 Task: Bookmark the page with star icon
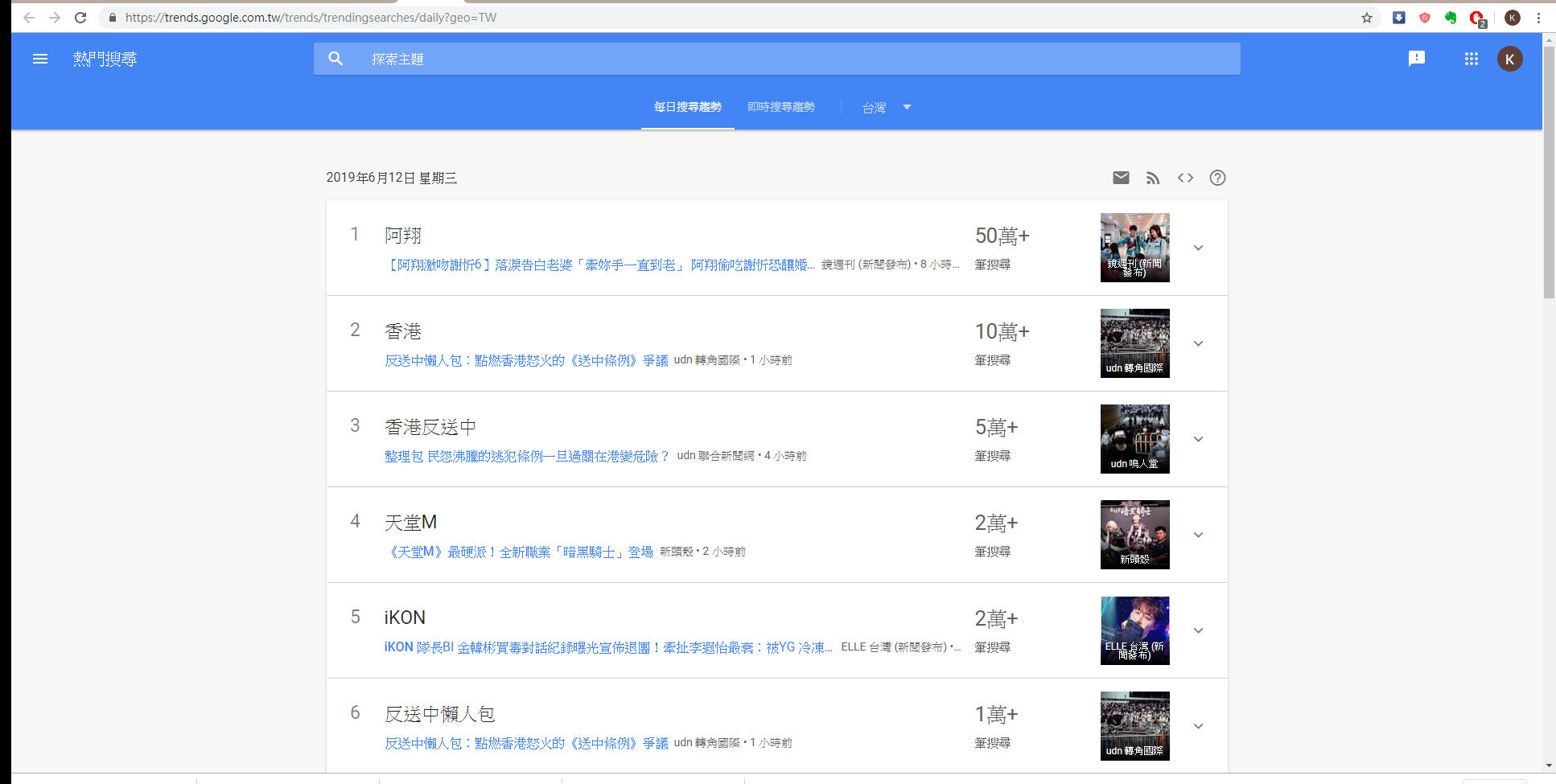coord(1366,17)
